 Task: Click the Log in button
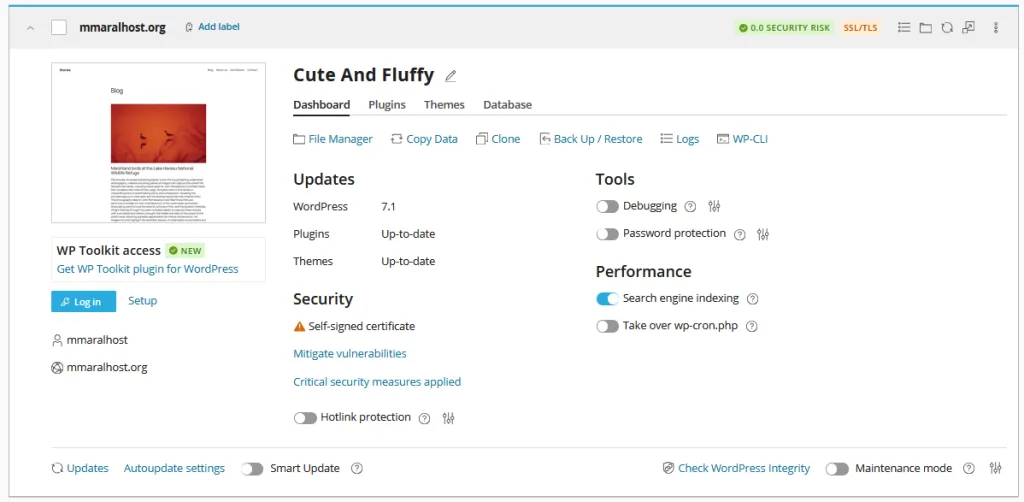coord(84,302)
